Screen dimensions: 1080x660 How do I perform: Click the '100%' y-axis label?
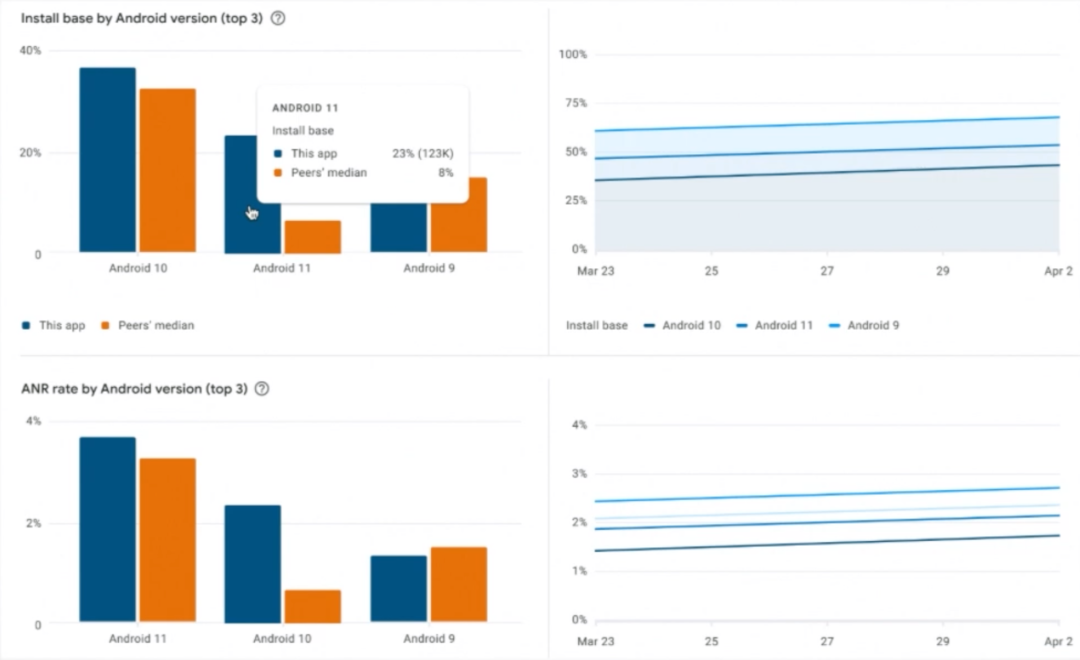click(x=573, y=54)
